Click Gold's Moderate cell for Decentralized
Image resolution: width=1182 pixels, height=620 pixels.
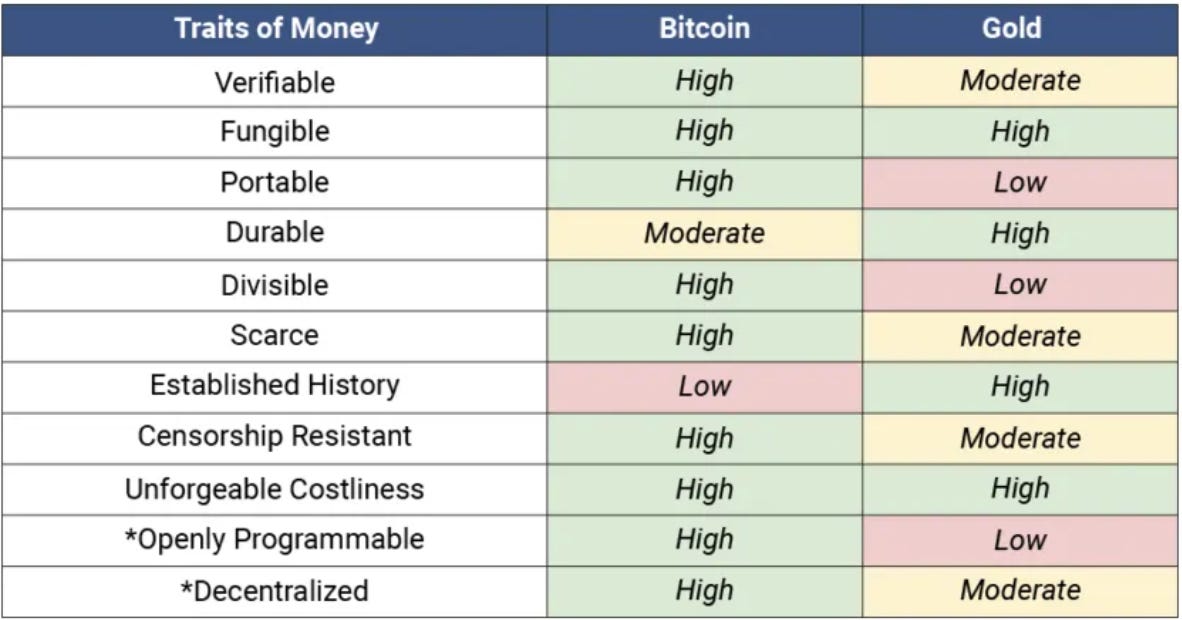tap(1020, 591)
